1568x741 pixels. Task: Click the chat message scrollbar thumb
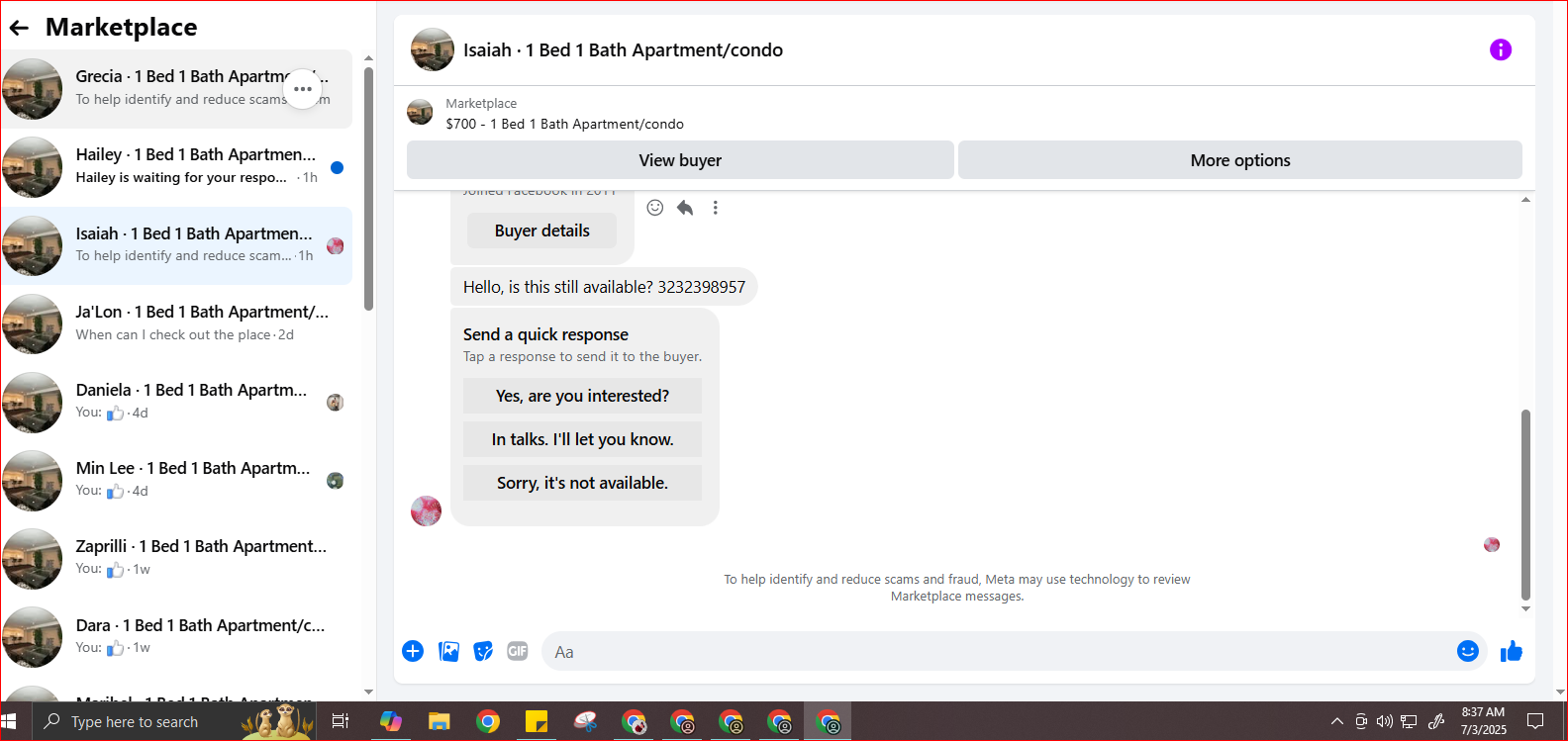point(1525,505)
